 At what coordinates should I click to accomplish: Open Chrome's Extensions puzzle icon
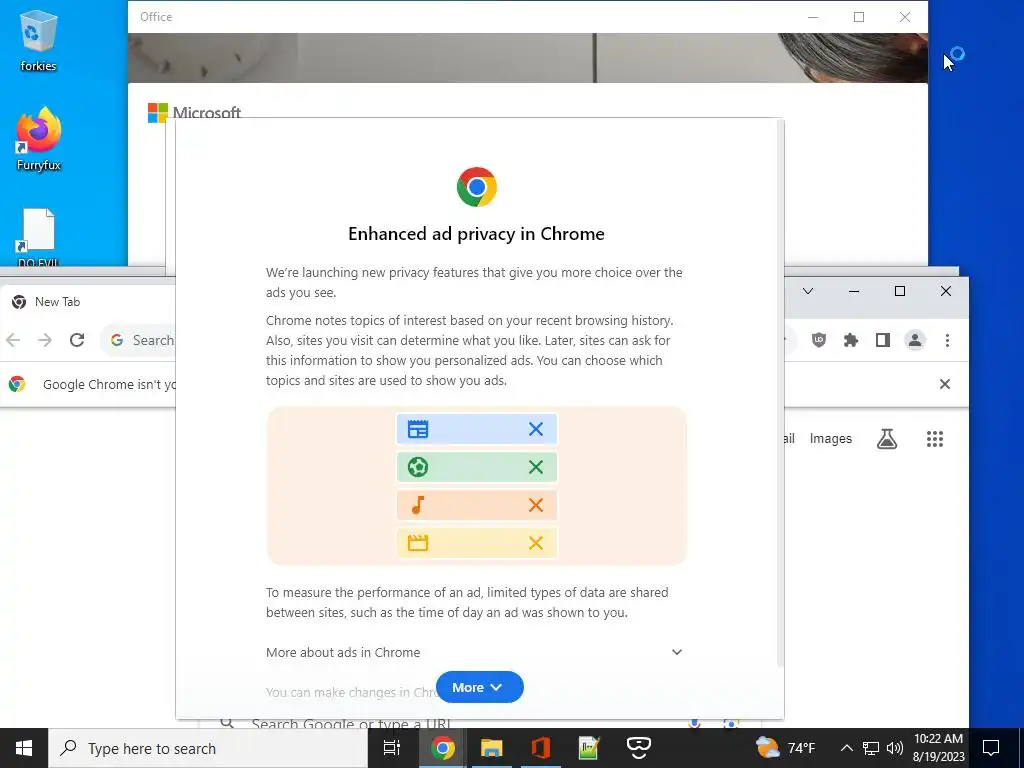(x=851, y=340)
